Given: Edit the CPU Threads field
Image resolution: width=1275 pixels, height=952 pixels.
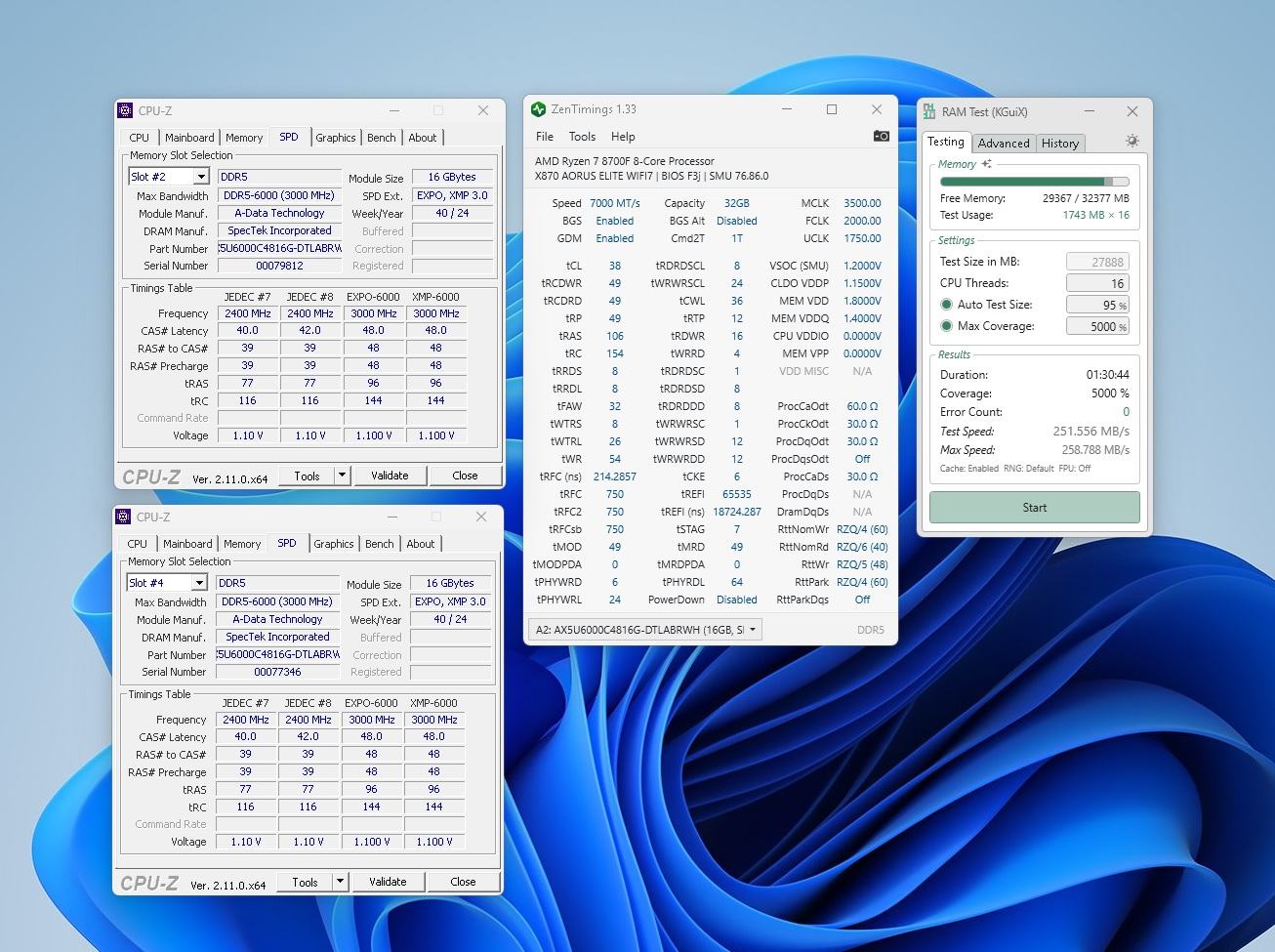Looking at the screenshot, I should tap(1097, 283).
